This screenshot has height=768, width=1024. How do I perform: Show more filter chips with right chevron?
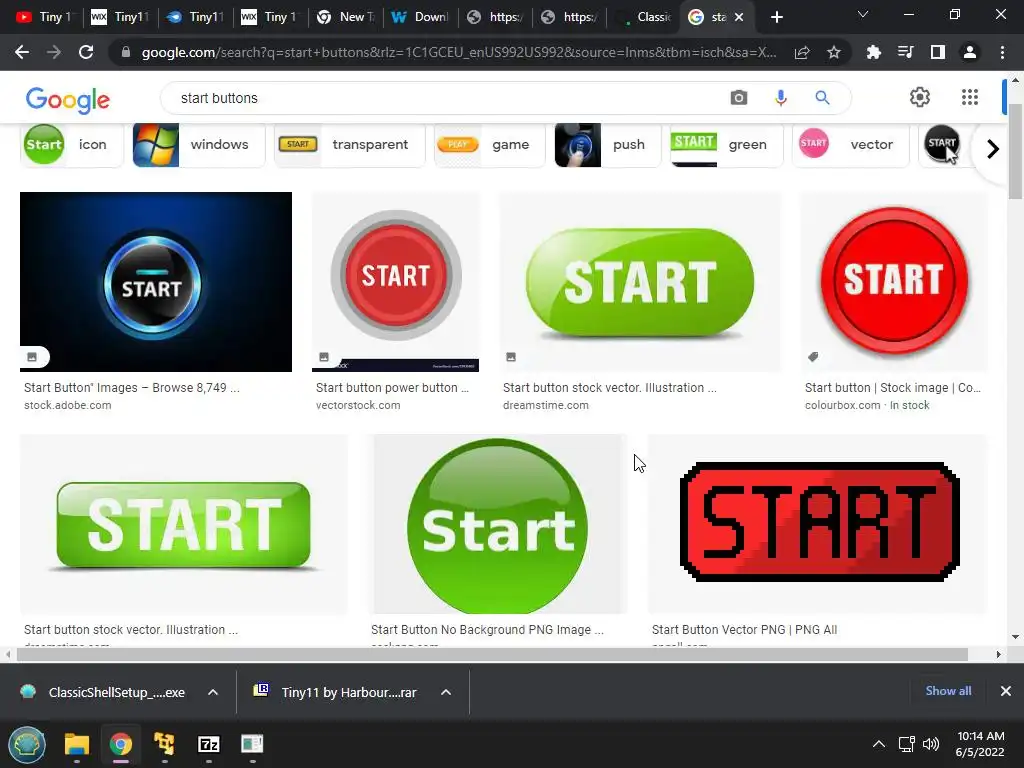(993, 149)
